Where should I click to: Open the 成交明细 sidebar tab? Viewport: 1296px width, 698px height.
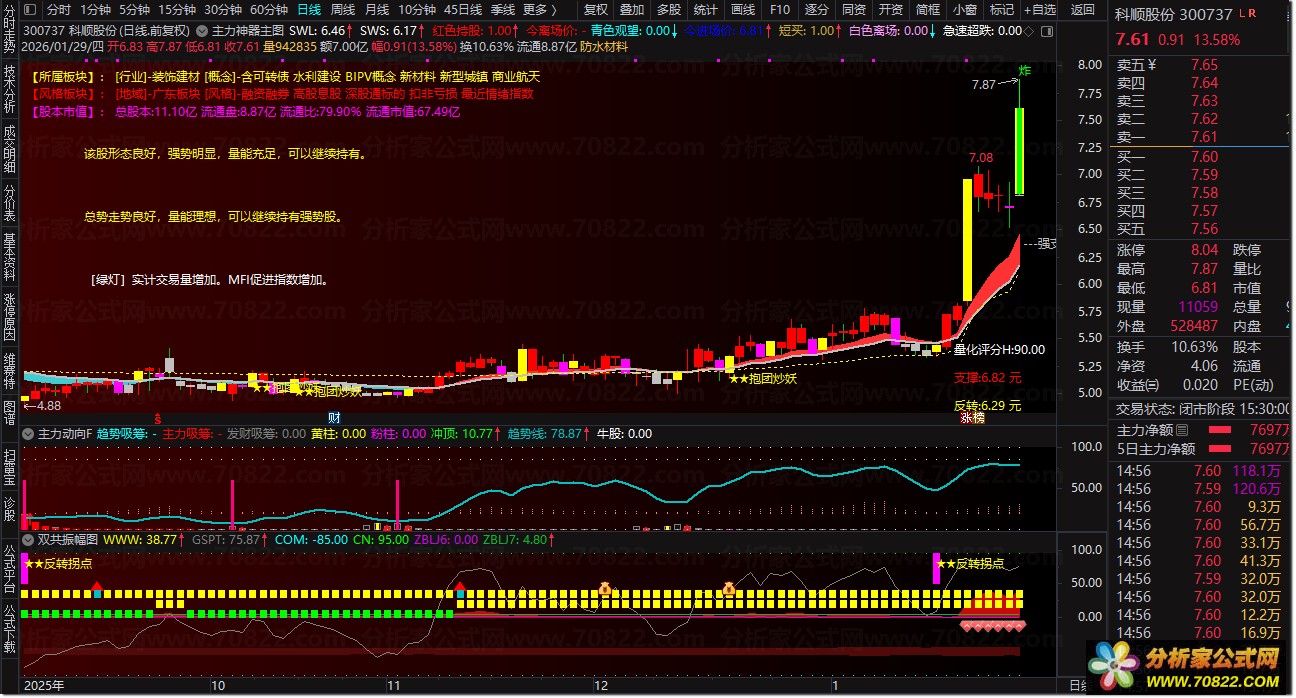(10, 151)
